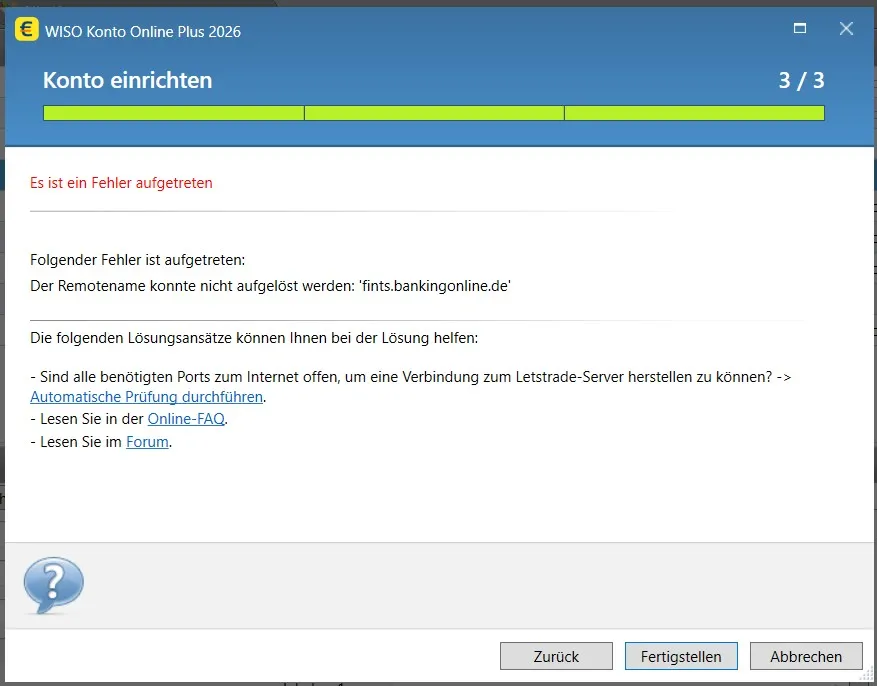877x686 pixels.
Task: Click the last green progress bar segment
Action: [694, 113]
